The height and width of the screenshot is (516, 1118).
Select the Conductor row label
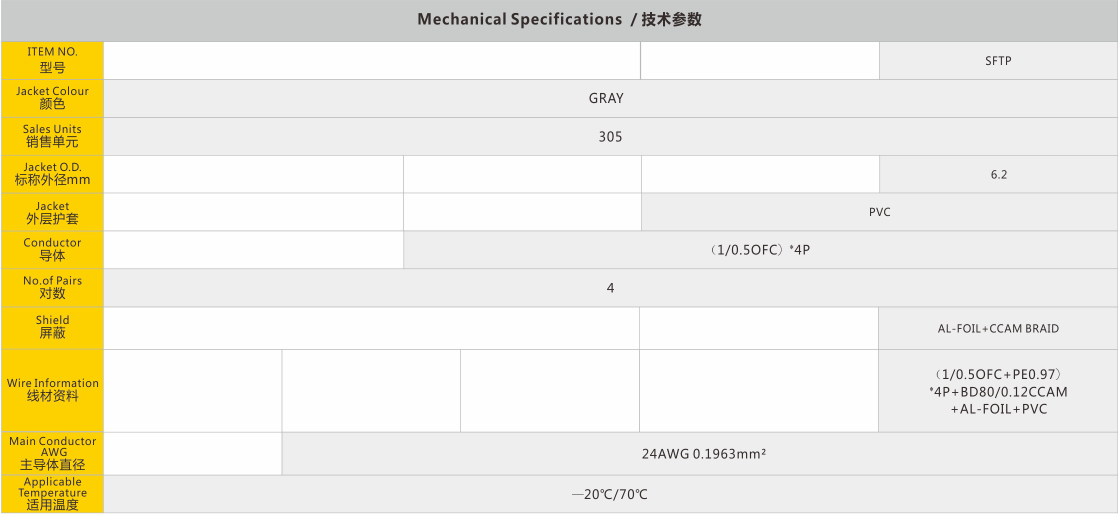click(52, 249)
